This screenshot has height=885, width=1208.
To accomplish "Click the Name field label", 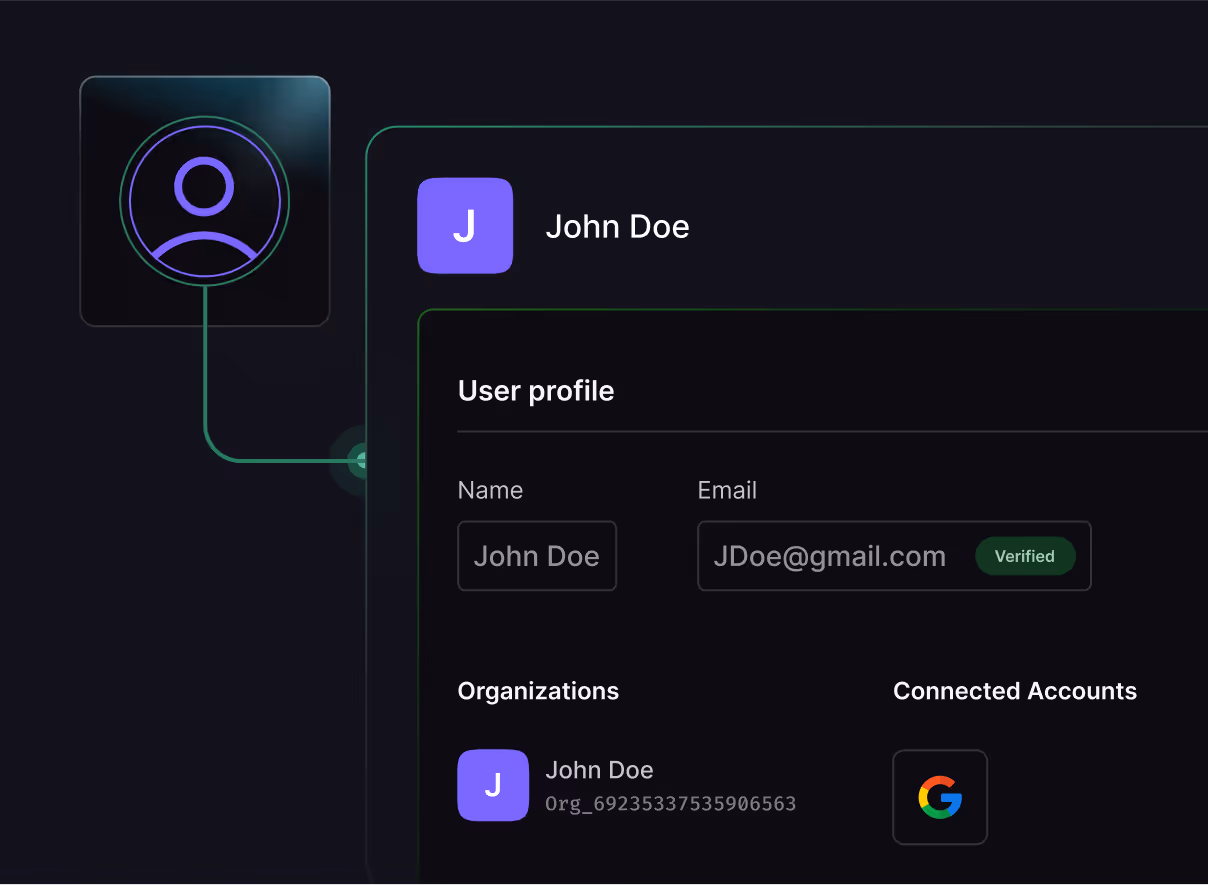I will [490, 490].
